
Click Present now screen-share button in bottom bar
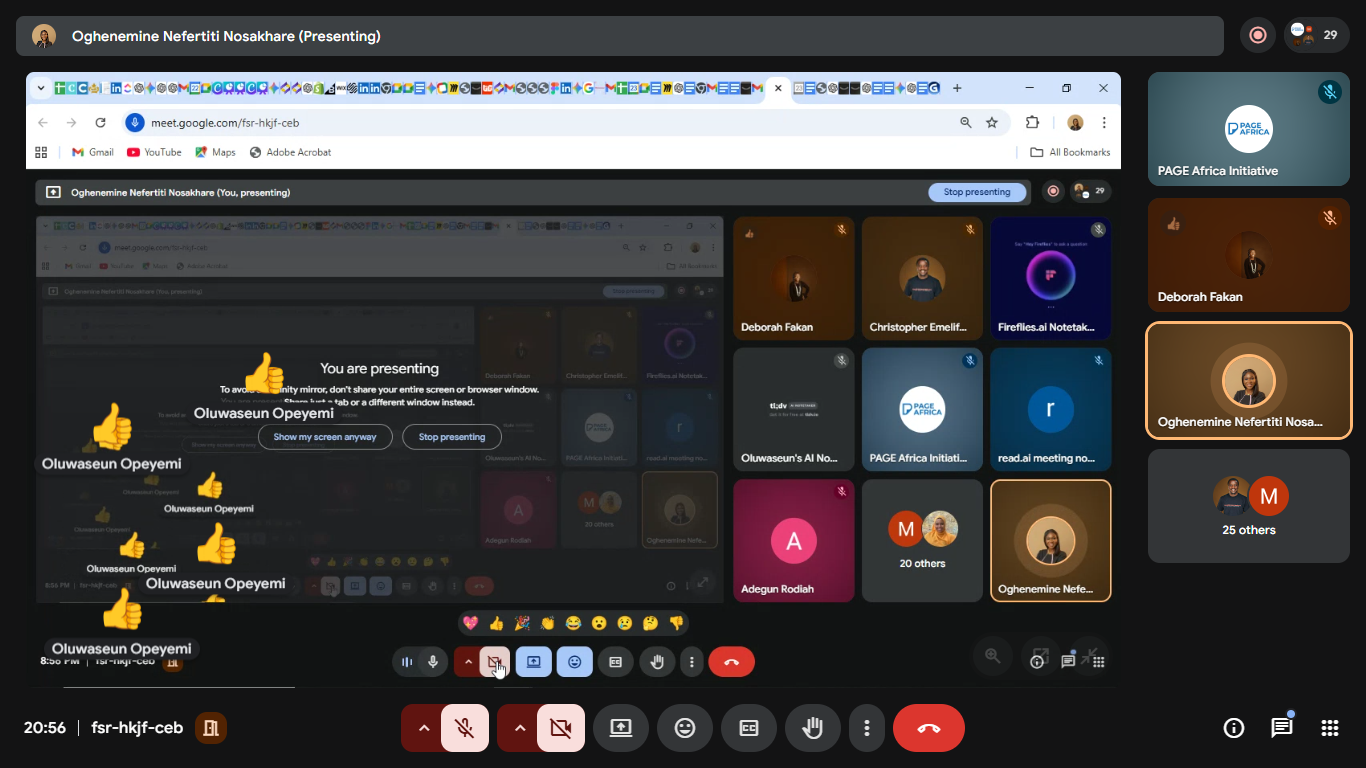pos(621,728)
